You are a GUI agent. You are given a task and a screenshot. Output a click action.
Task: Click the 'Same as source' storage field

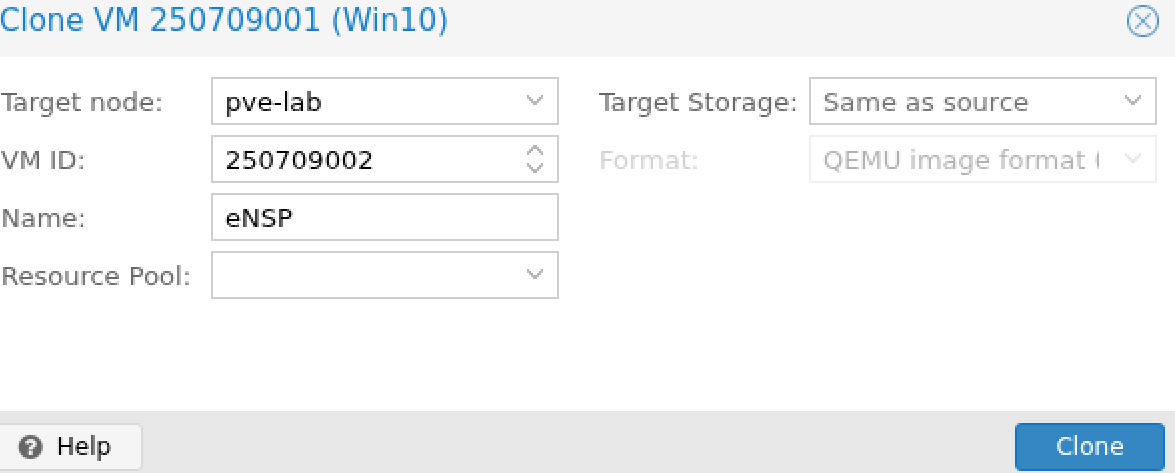click(x=960, y=101)
